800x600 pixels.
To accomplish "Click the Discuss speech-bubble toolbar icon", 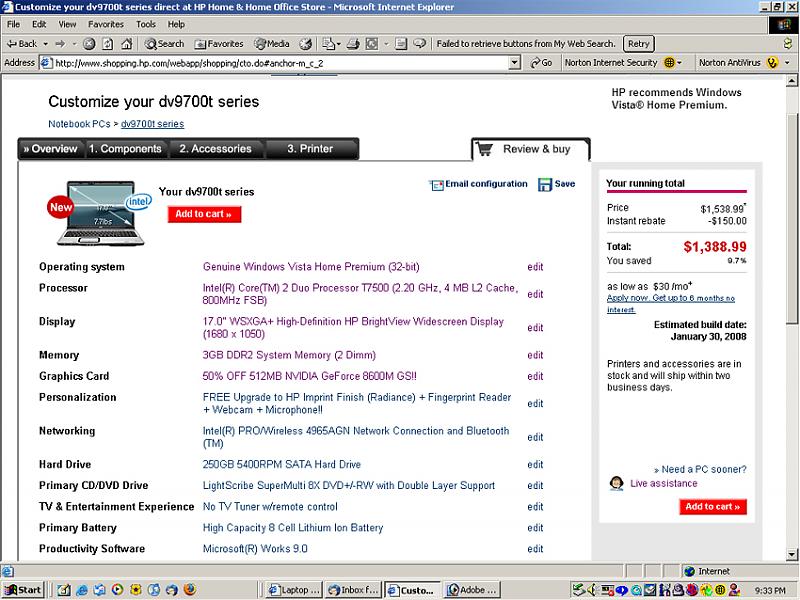I will pos(419,44).
